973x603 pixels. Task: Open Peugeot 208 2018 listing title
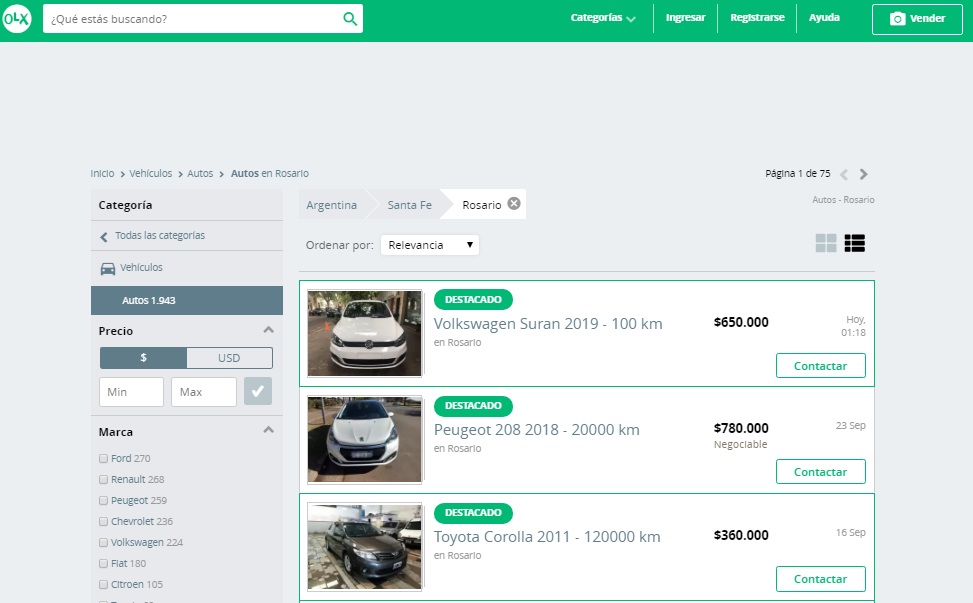tap(536, 430)
